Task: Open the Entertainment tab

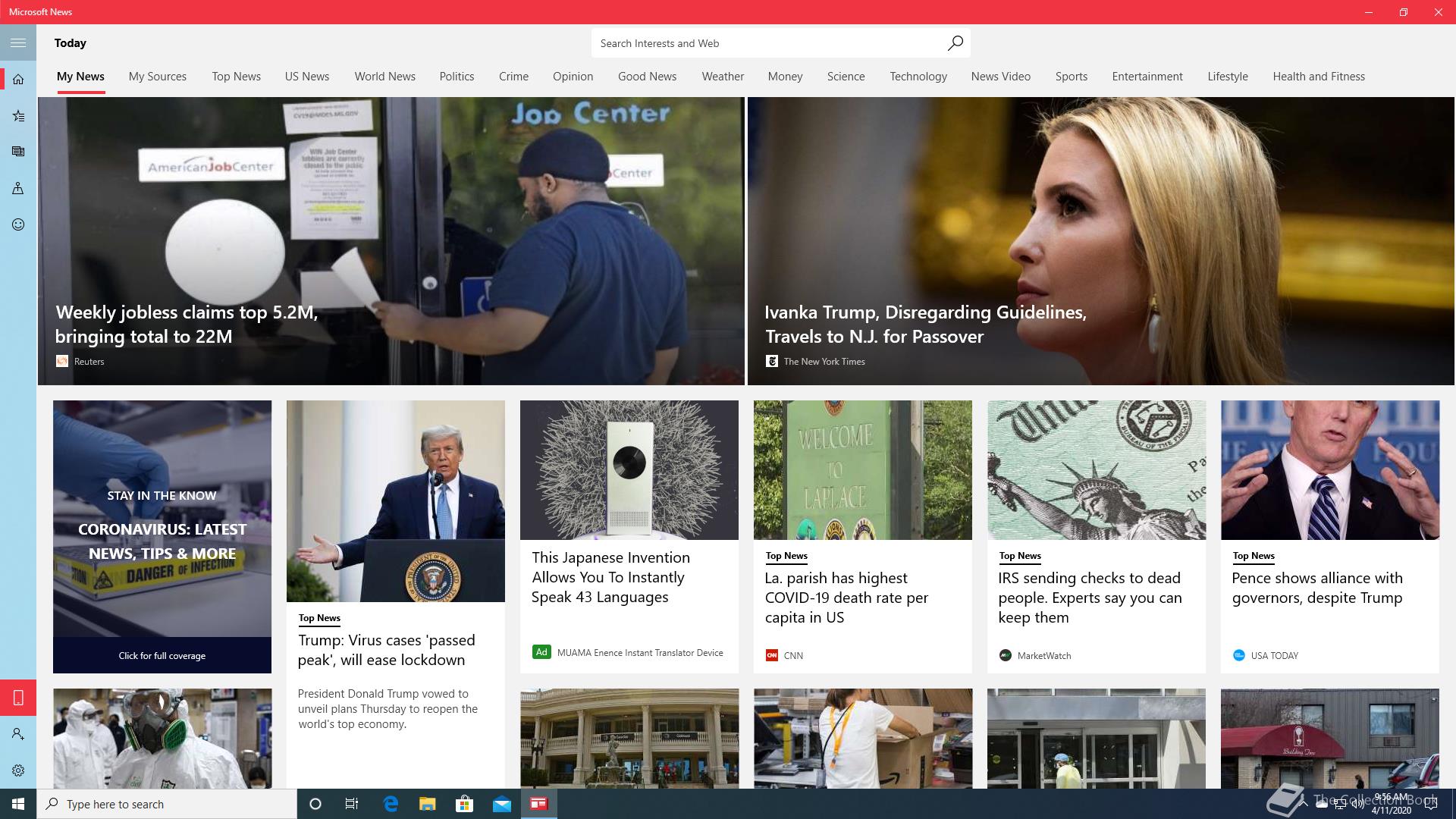Action: tap(1147, 77)
